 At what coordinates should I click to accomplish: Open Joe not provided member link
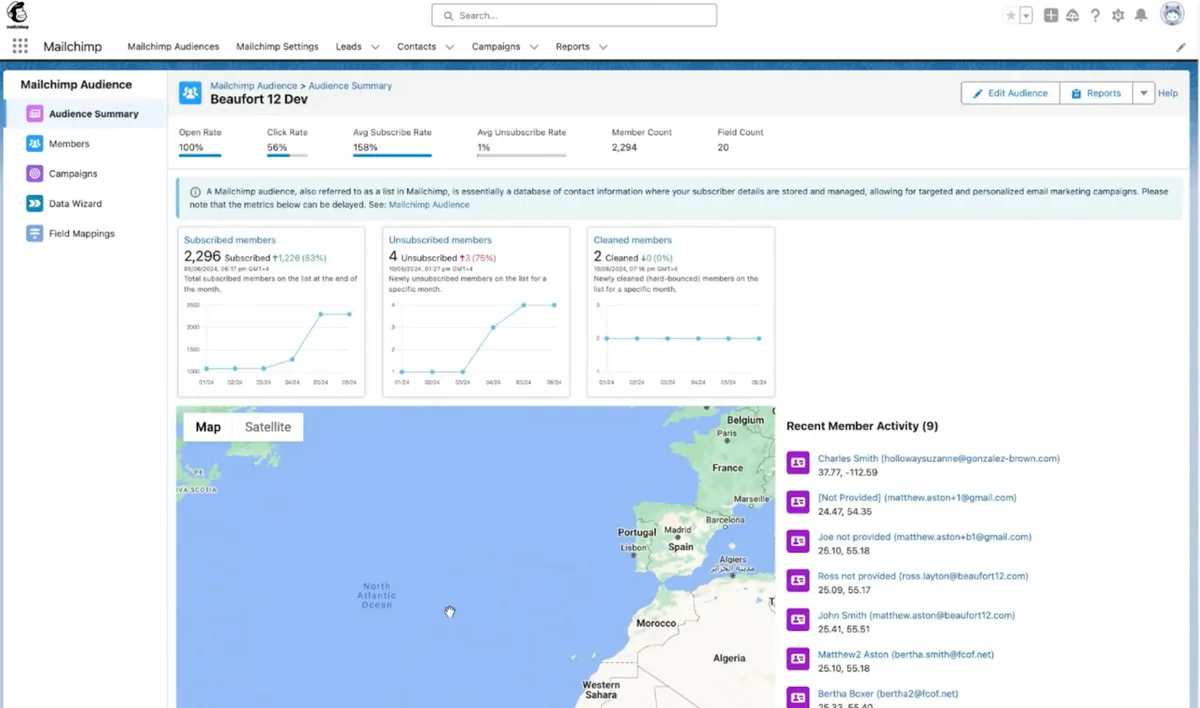[x=925, y=537]
